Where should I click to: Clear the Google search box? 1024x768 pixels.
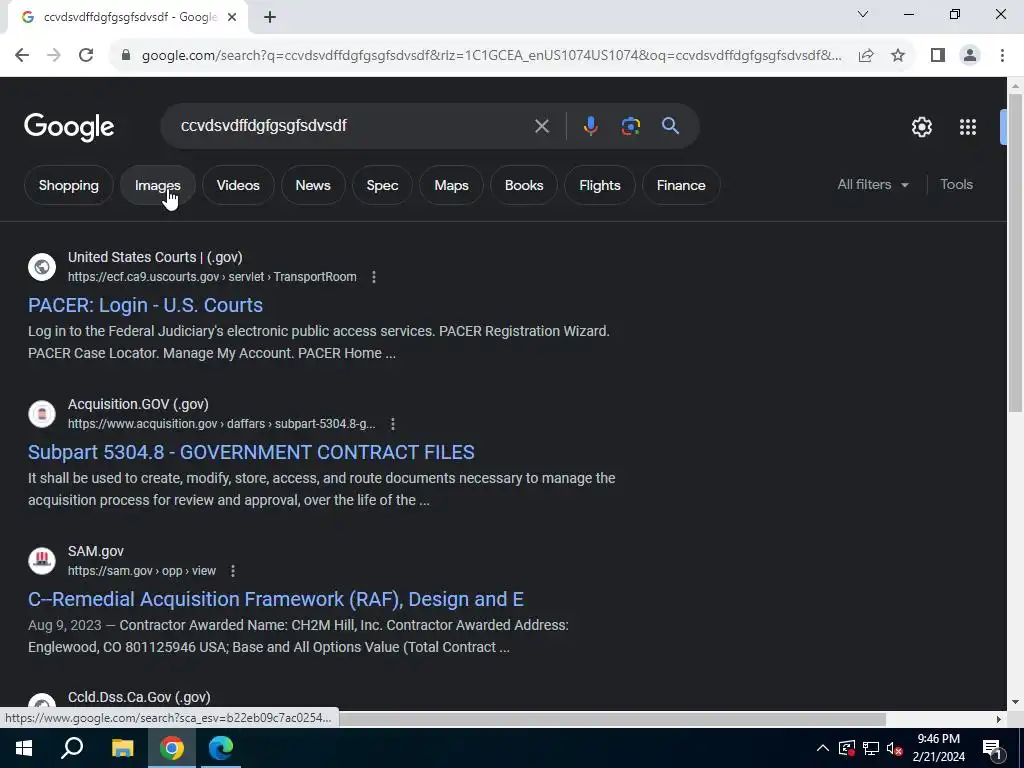pos(541,126)
